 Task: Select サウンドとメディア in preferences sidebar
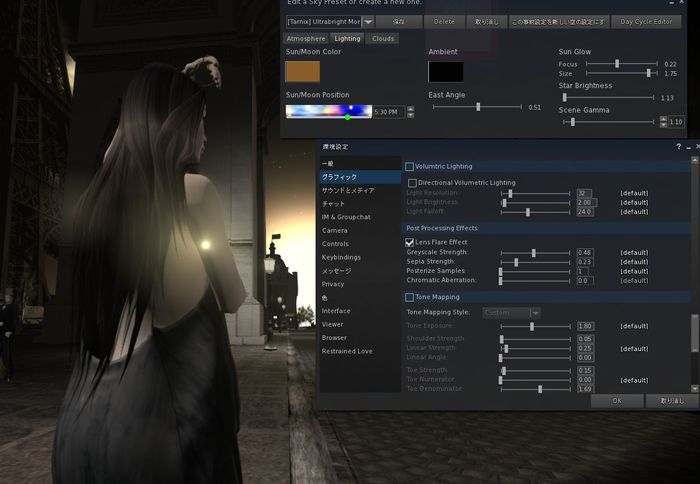tap(360, 191)
